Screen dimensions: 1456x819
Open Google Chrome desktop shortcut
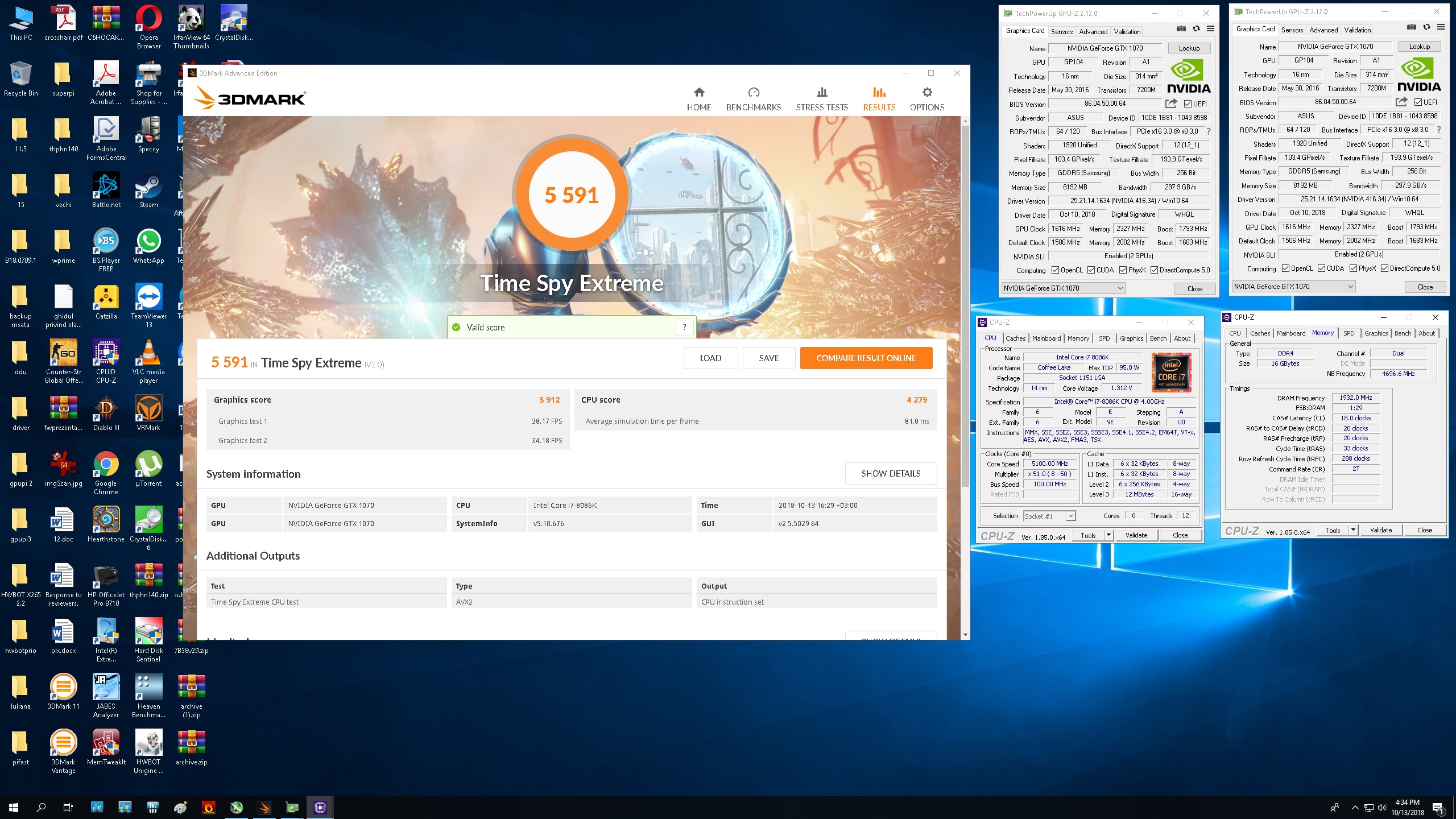coord(106,473)
